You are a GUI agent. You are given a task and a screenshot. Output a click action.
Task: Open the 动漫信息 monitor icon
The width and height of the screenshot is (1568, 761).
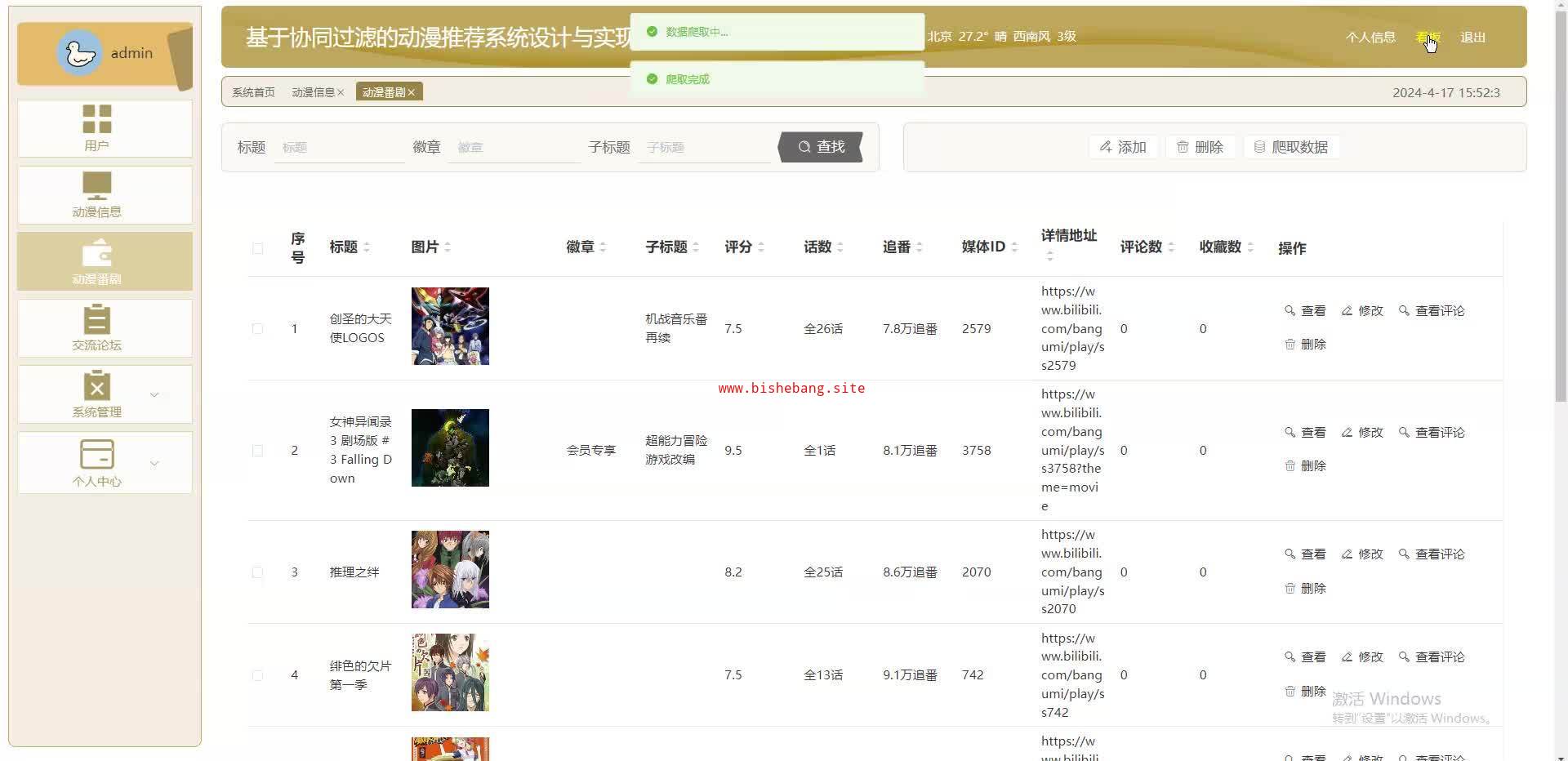96,185
